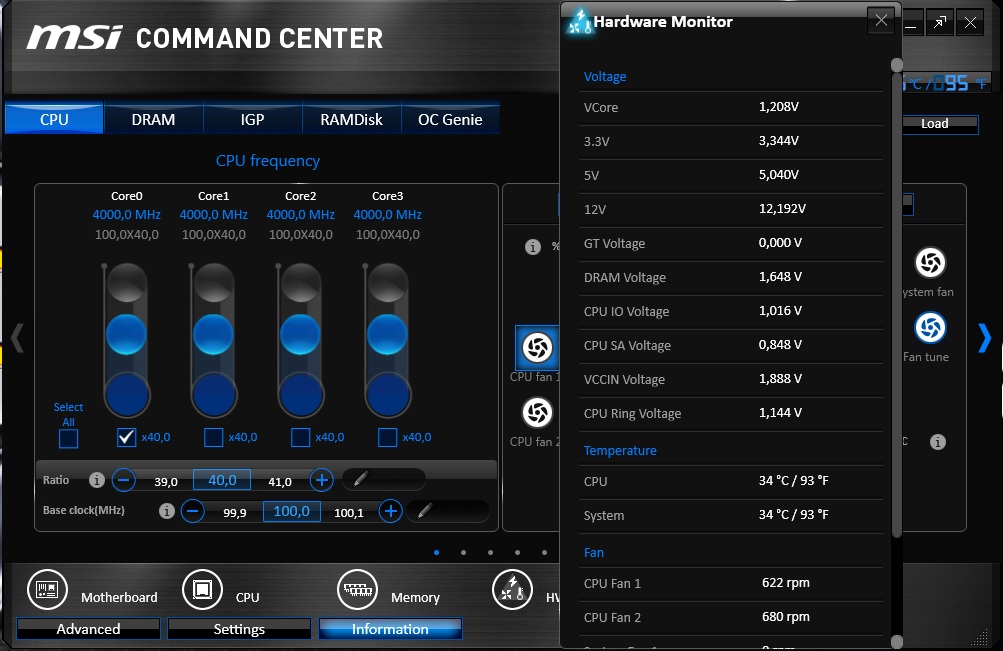Jump to the fifth page dot
The image size is (1003, 651).
tap(544, 553)
